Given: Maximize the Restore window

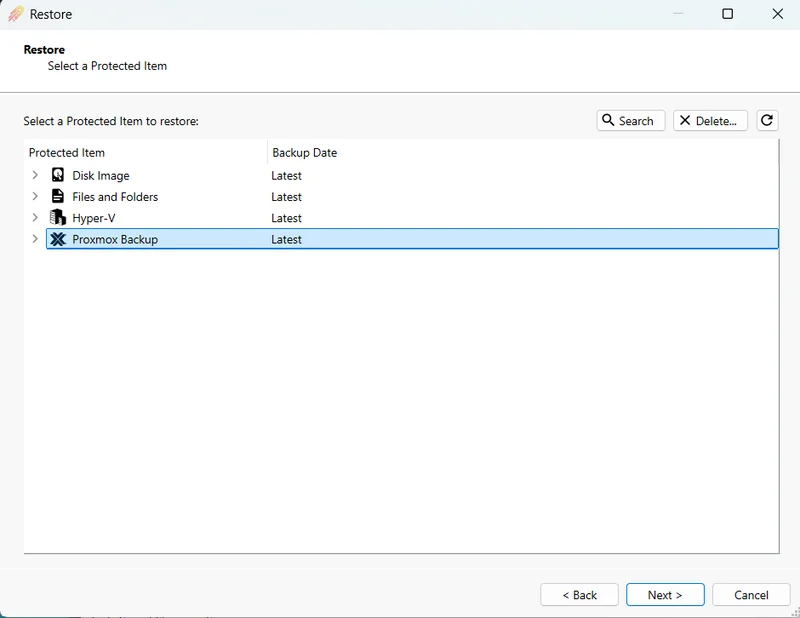Looking at the screenshot, I should click(x=727, y=14).
